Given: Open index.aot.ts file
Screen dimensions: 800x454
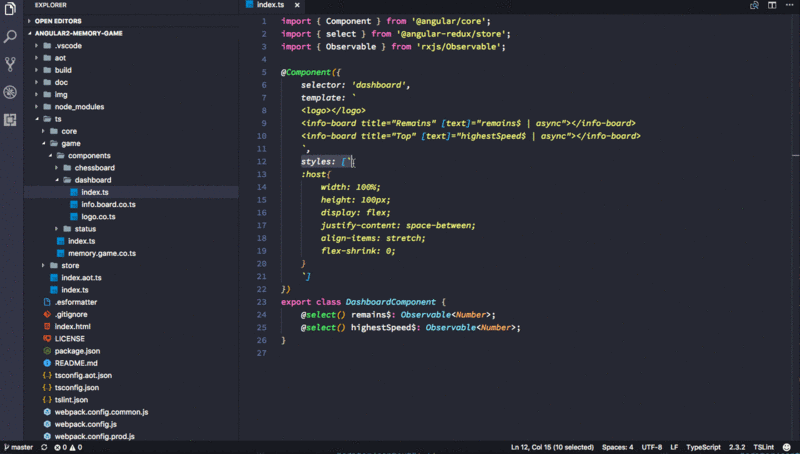Looking at the screenshot, I should pos(81,278).
